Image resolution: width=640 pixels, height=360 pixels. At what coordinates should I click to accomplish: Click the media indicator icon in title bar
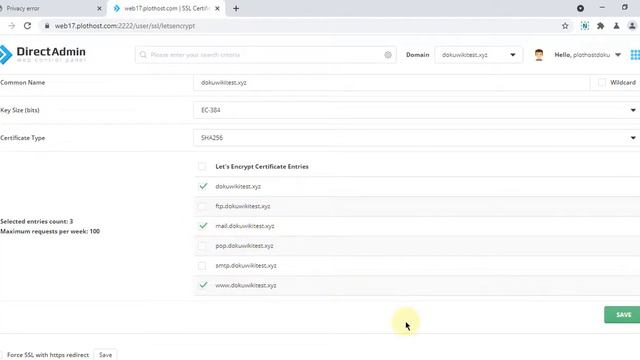580,8
